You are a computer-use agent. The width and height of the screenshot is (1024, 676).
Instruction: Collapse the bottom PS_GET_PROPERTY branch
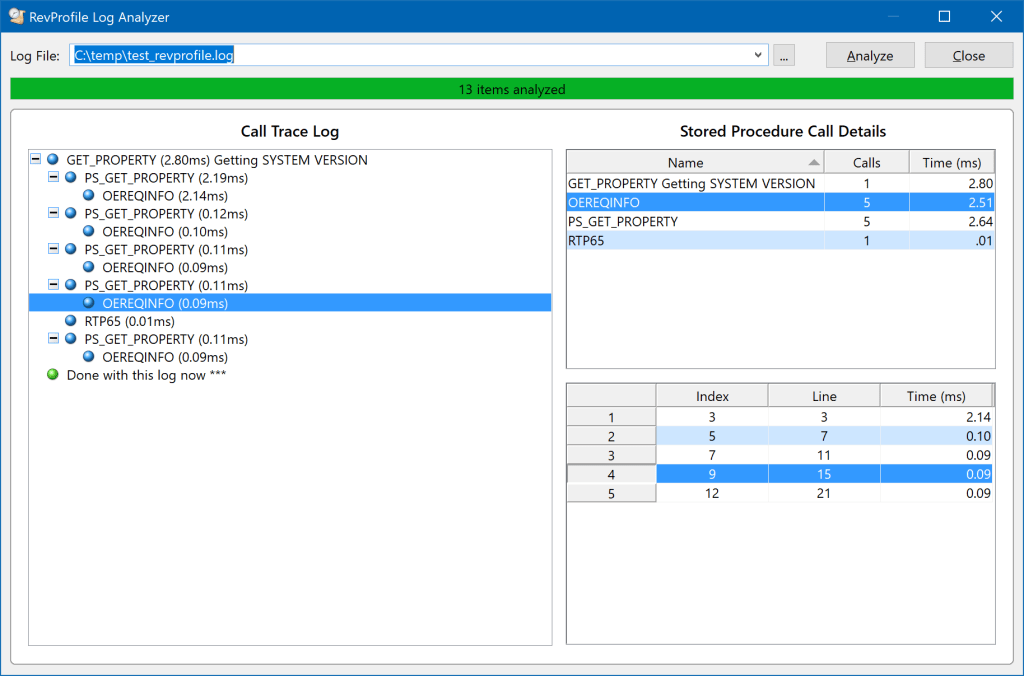click(53, 338)
